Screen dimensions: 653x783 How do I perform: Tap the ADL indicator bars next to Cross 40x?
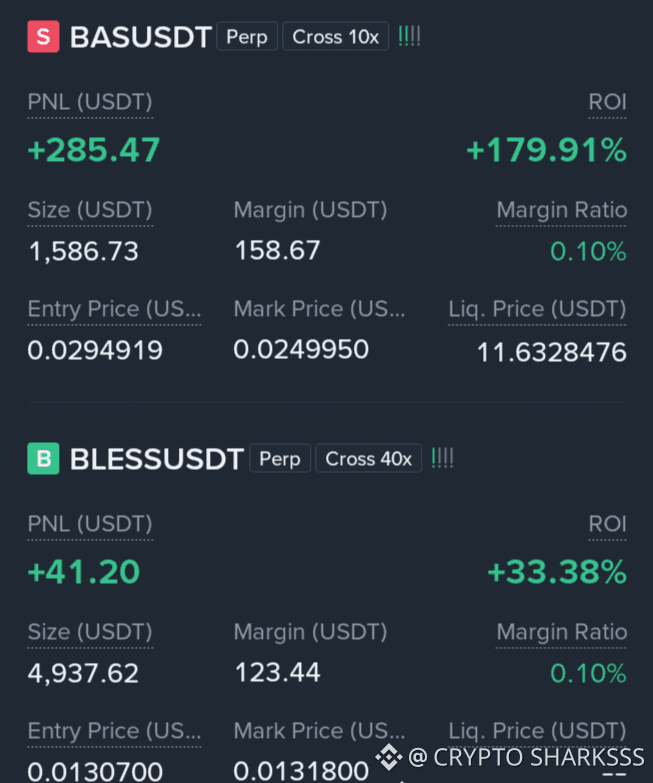pos(442,458)
